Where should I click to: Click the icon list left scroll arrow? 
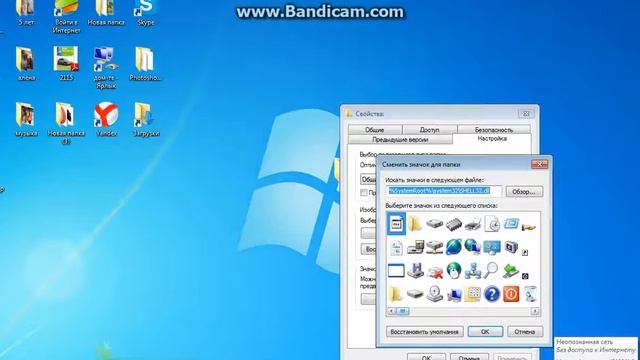pos(391,311)
